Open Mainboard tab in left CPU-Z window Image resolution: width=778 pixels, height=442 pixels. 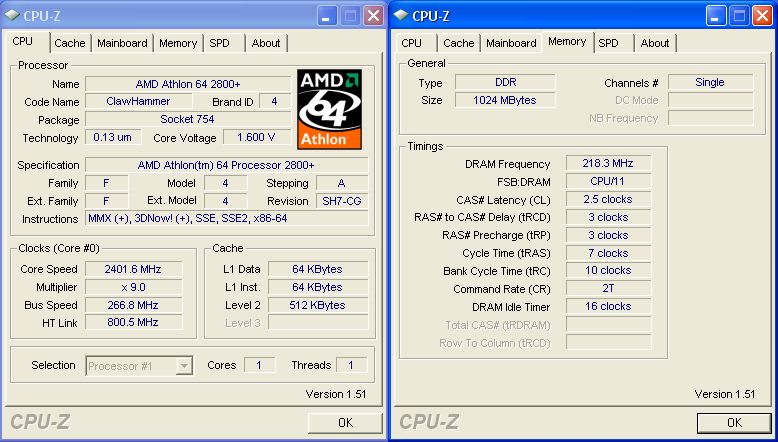pos(122,43)
